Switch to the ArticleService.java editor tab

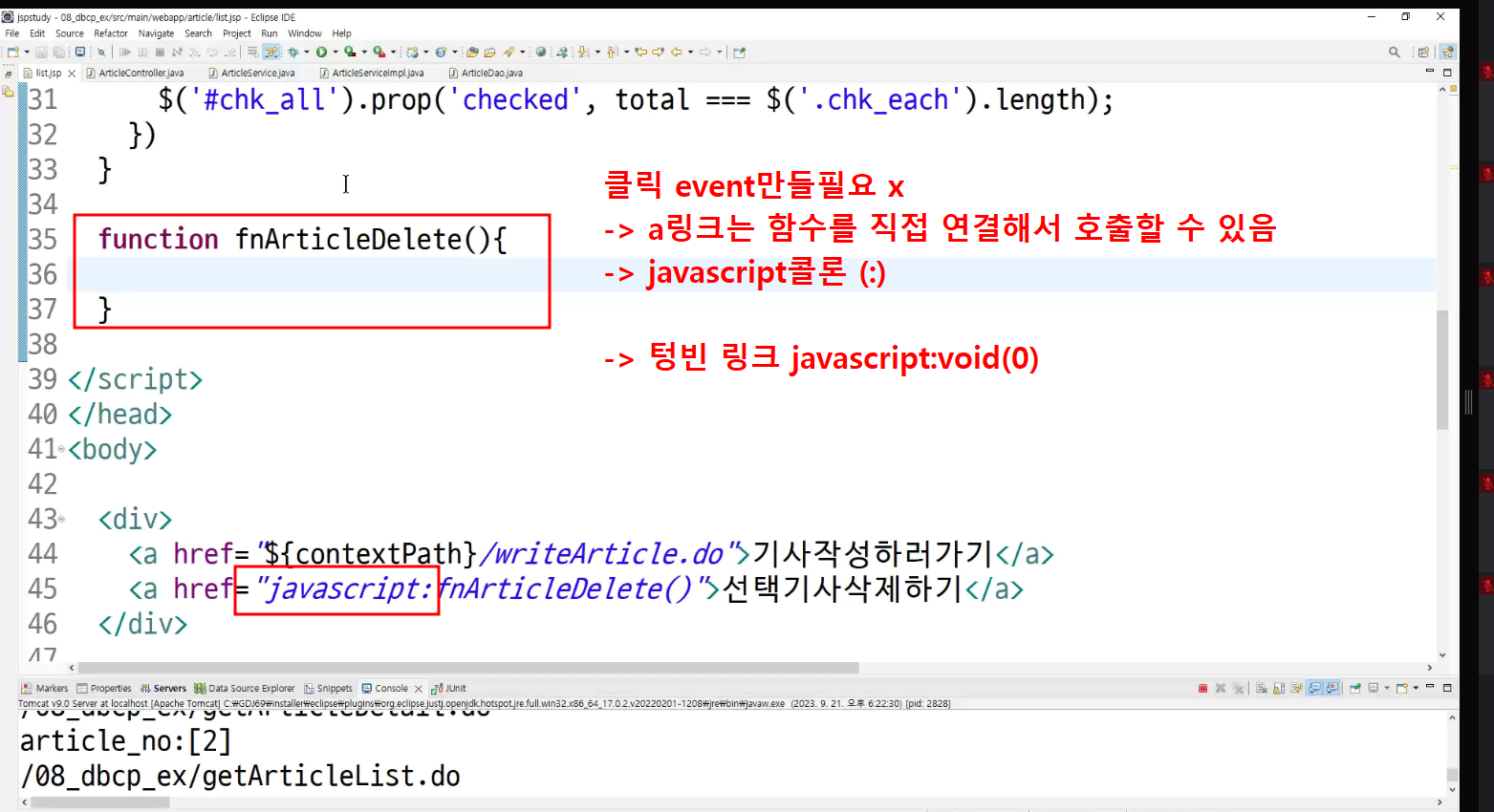252,73
